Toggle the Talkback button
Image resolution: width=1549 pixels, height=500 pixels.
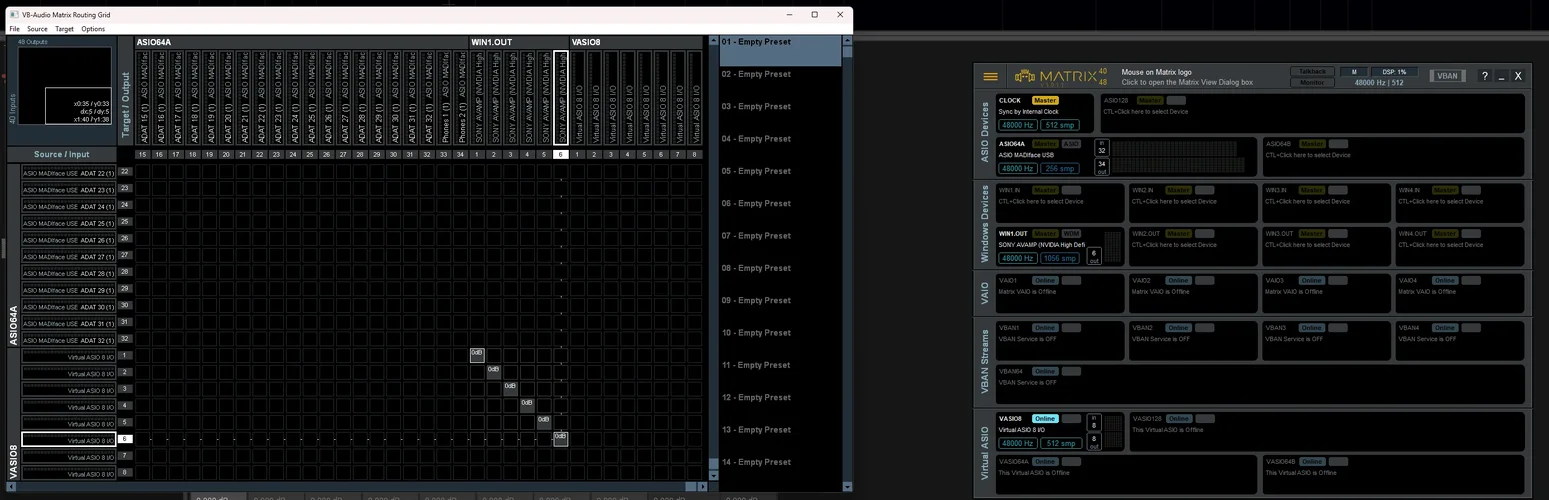(1312, 72)
